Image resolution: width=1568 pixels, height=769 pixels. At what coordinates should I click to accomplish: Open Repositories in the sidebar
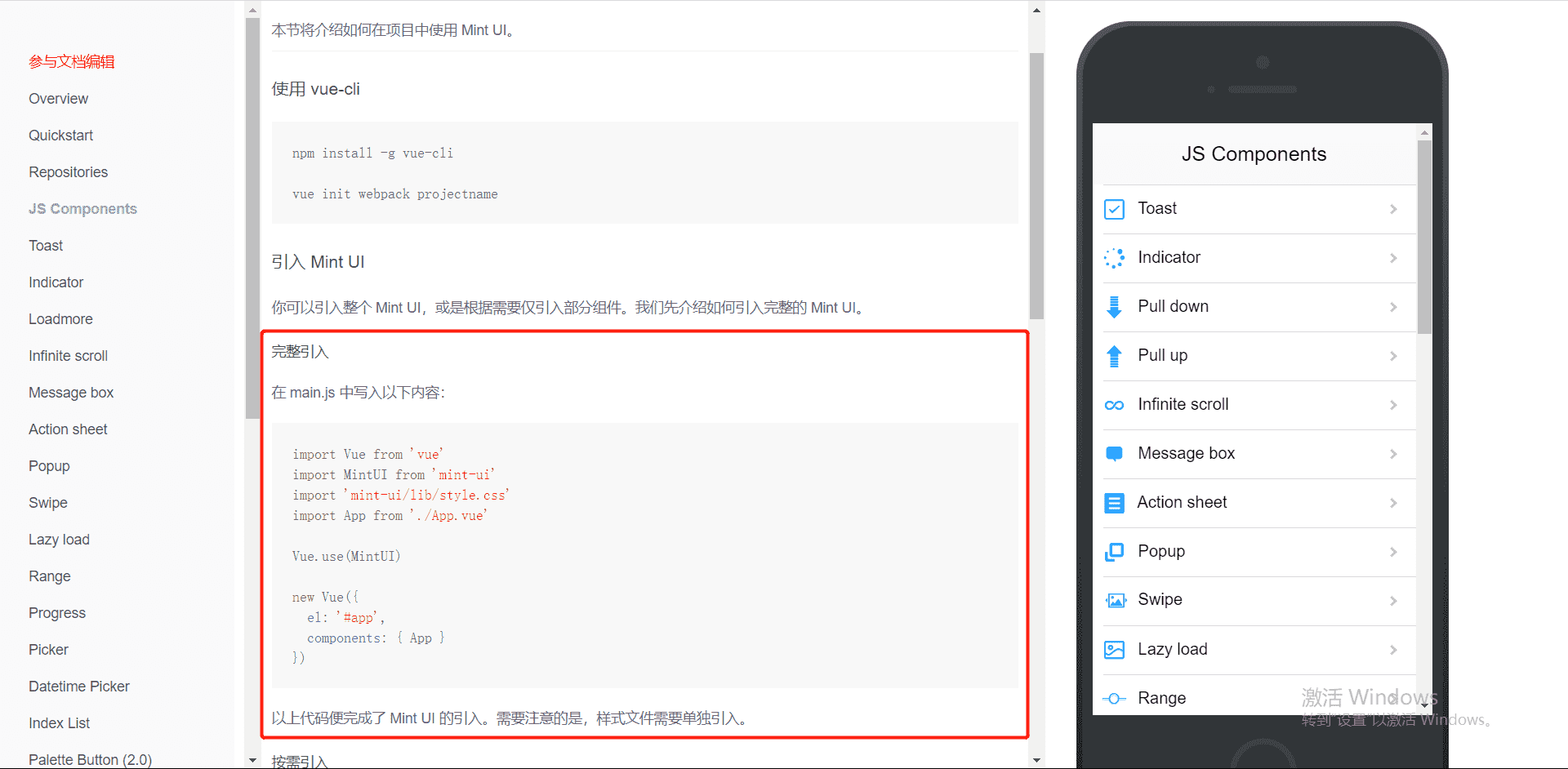tap(68, 172)
